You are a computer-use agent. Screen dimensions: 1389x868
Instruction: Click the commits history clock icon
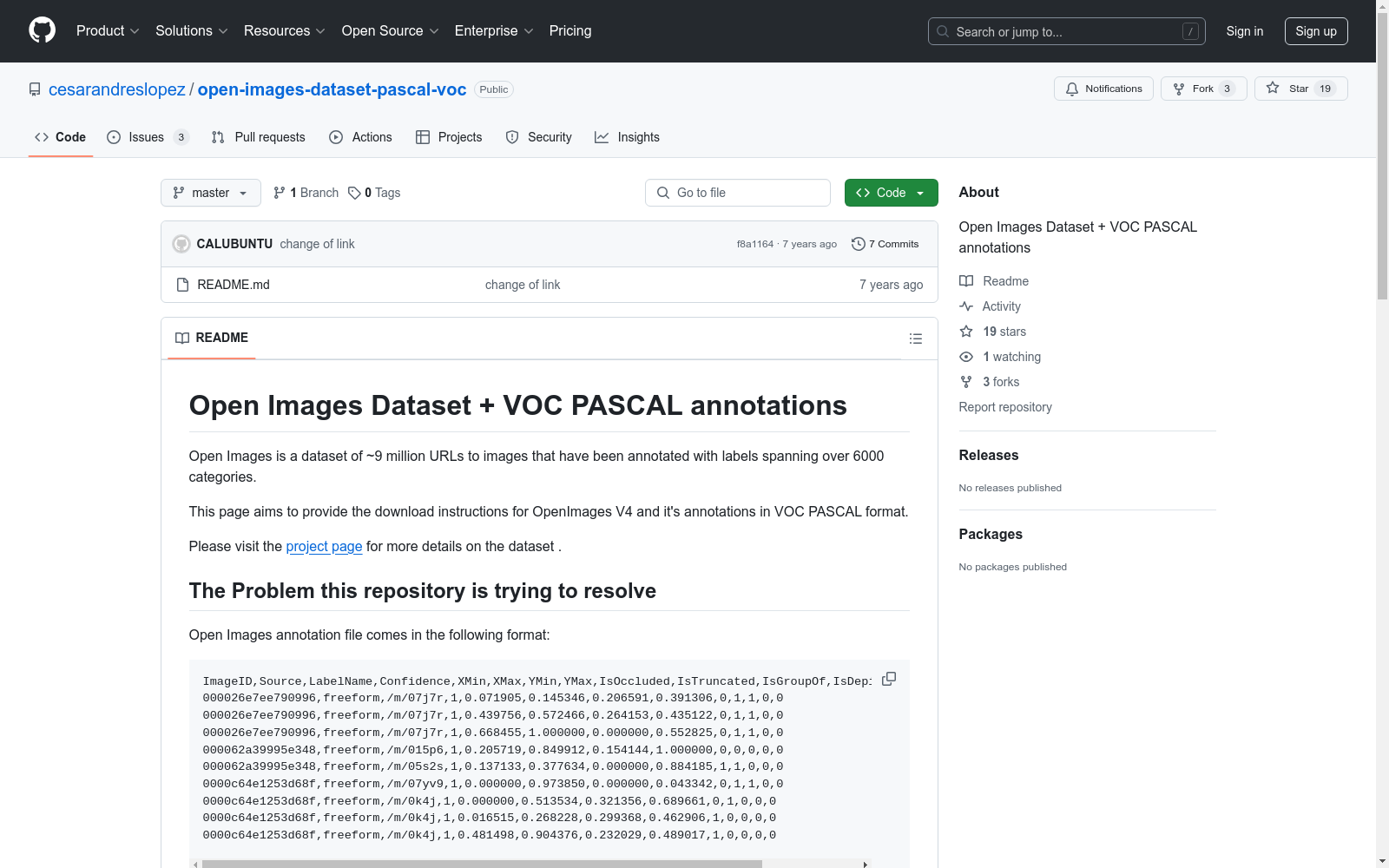[859, 244]
